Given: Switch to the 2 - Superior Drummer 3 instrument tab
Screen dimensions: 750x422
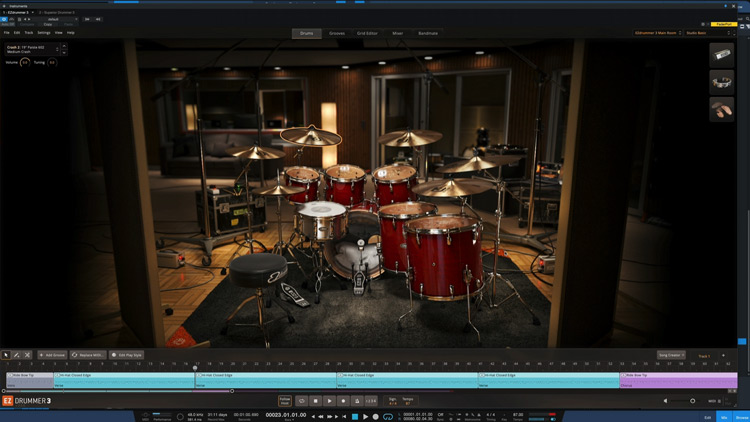Looking at the screenshot, I should point(57,12).
